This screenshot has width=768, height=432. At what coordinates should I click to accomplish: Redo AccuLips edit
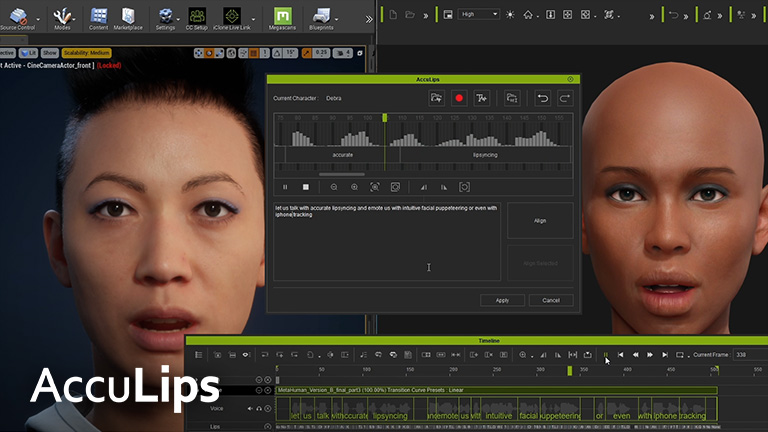click(x=564, y=98)
